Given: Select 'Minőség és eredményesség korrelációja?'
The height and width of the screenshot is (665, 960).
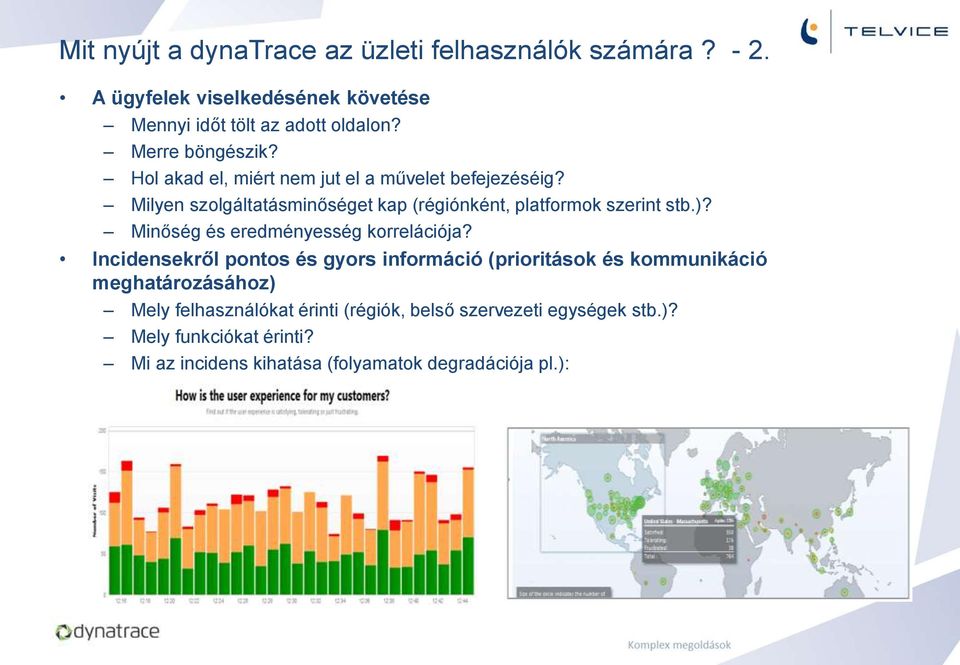Looking at the screenshot, I should tap(301, 231).
